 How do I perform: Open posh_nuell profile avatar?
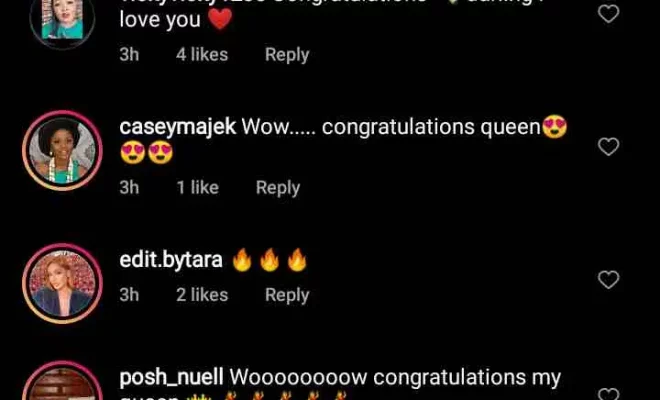click(x=62, y=381)
